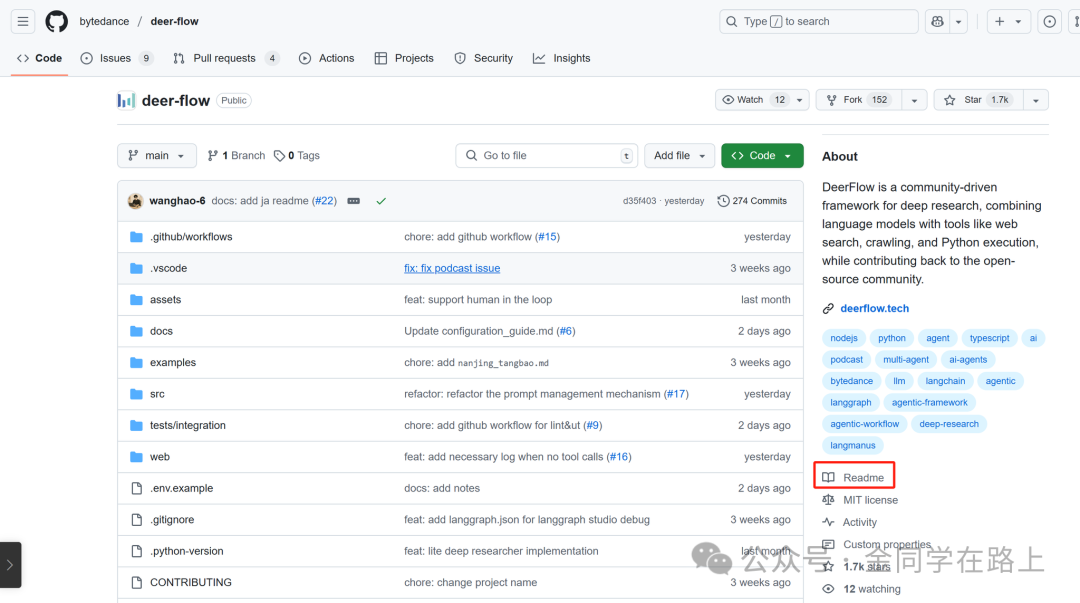Open fix: fix podcast issue commit link
Viewport: 1080px width, 603px height.
pos(452,268)
